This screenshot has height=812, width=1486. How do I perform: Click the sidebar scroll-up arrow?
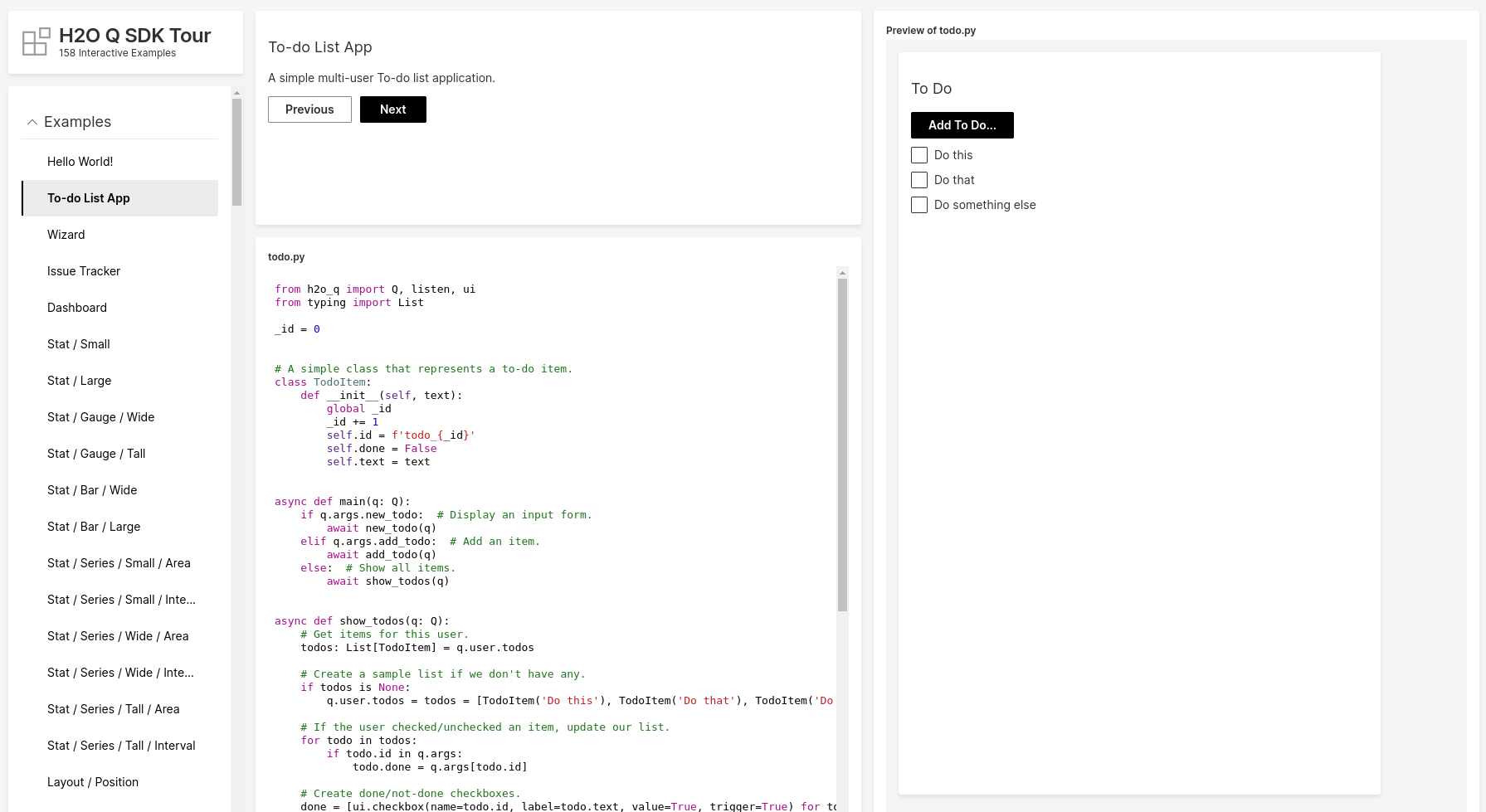[x=236, y=94]
